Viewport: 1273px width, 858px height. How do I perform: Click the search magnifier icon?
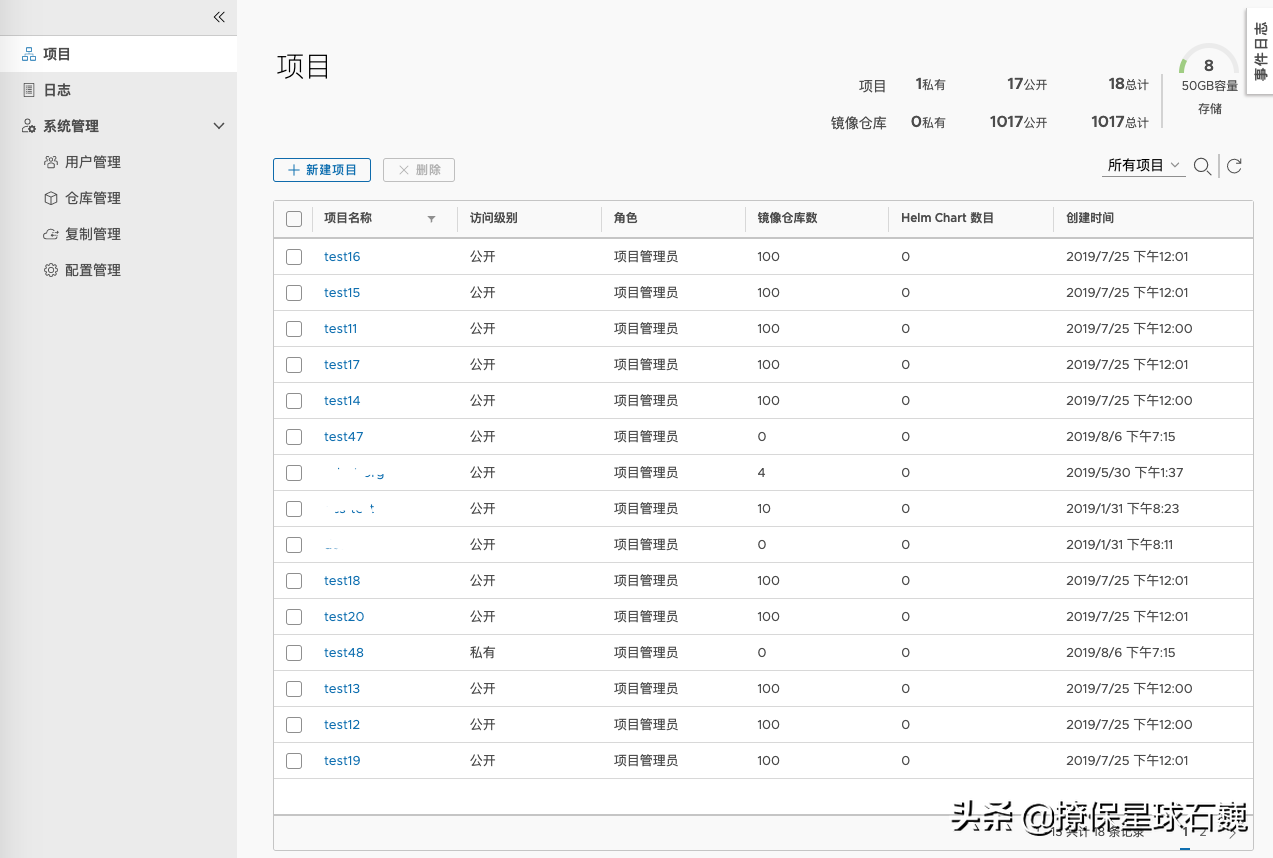point(1202,167)
